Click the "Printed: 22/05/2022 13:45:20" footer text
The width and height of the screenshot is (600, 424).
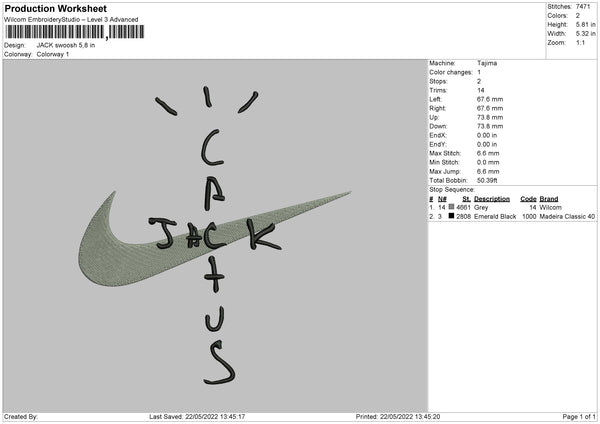coord(398,417)
